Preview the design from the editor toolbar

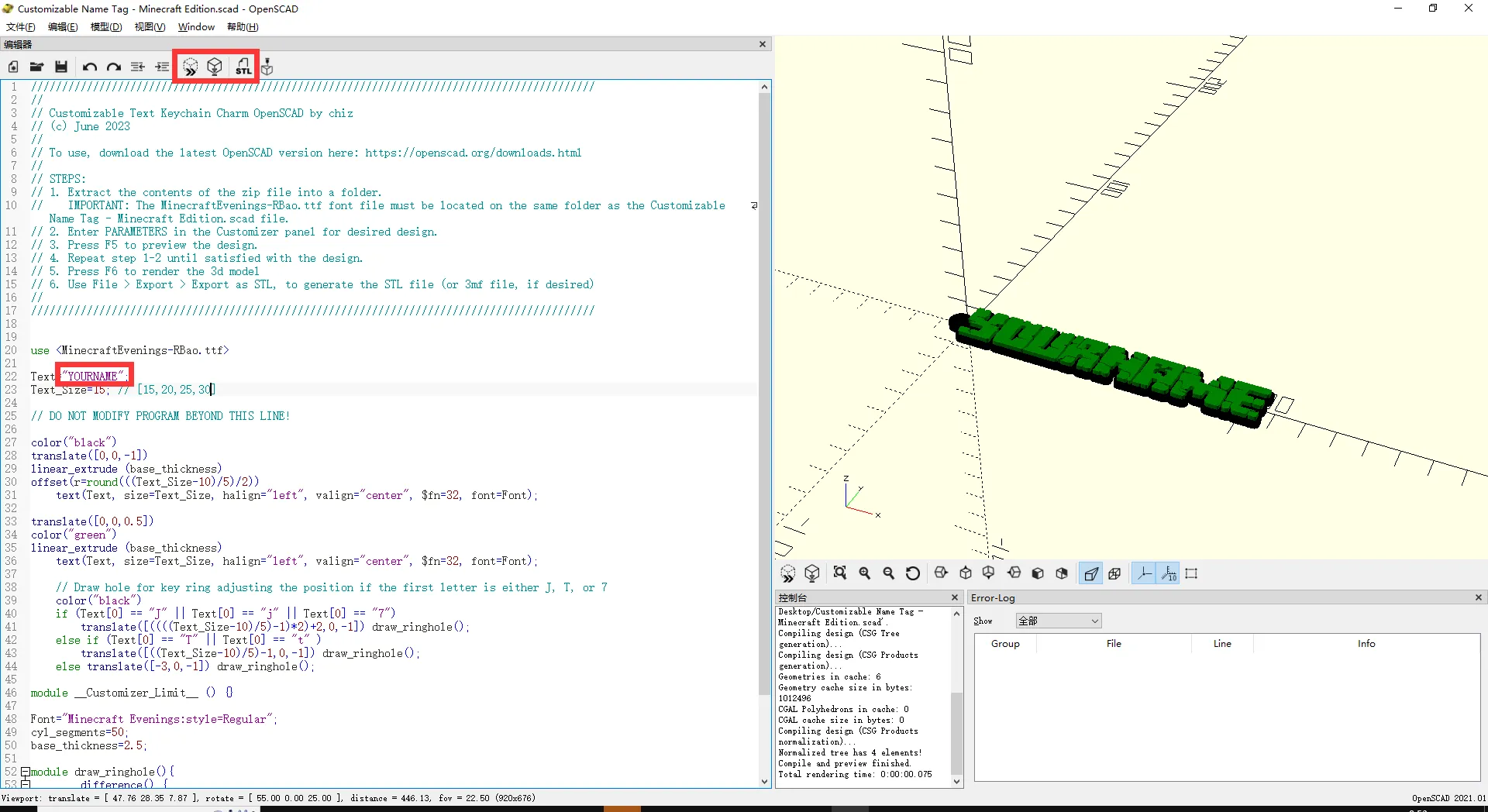[191, 67]
